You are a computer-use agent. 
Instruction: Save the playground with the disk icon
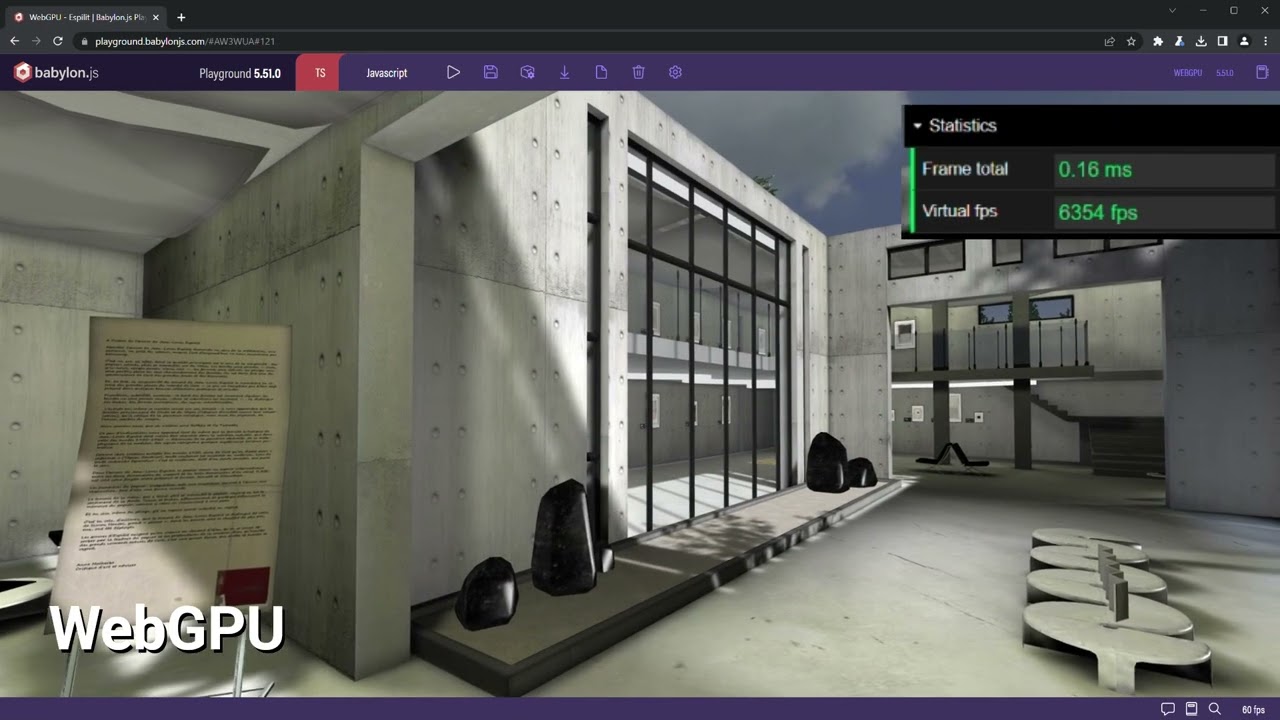[490, 73]
